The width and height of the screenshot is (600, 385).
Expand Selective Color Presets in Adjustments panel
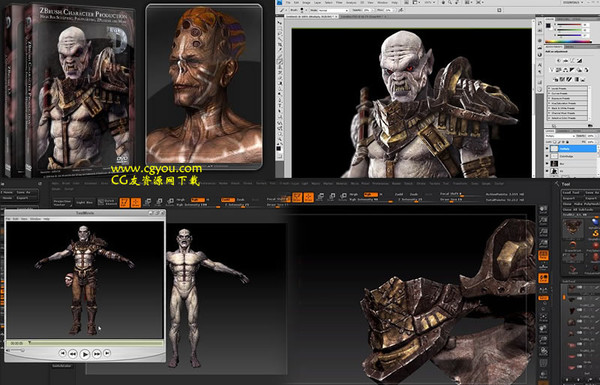(567, 118)
